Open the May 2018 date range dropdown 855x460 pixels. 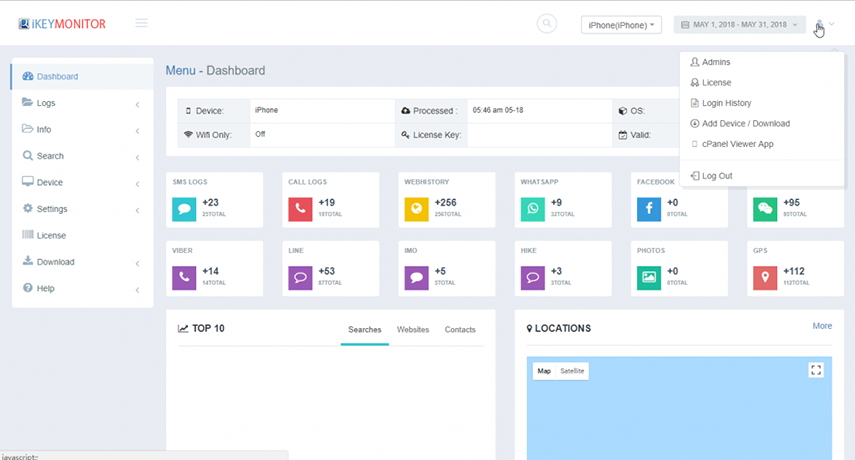pos(739,25)
